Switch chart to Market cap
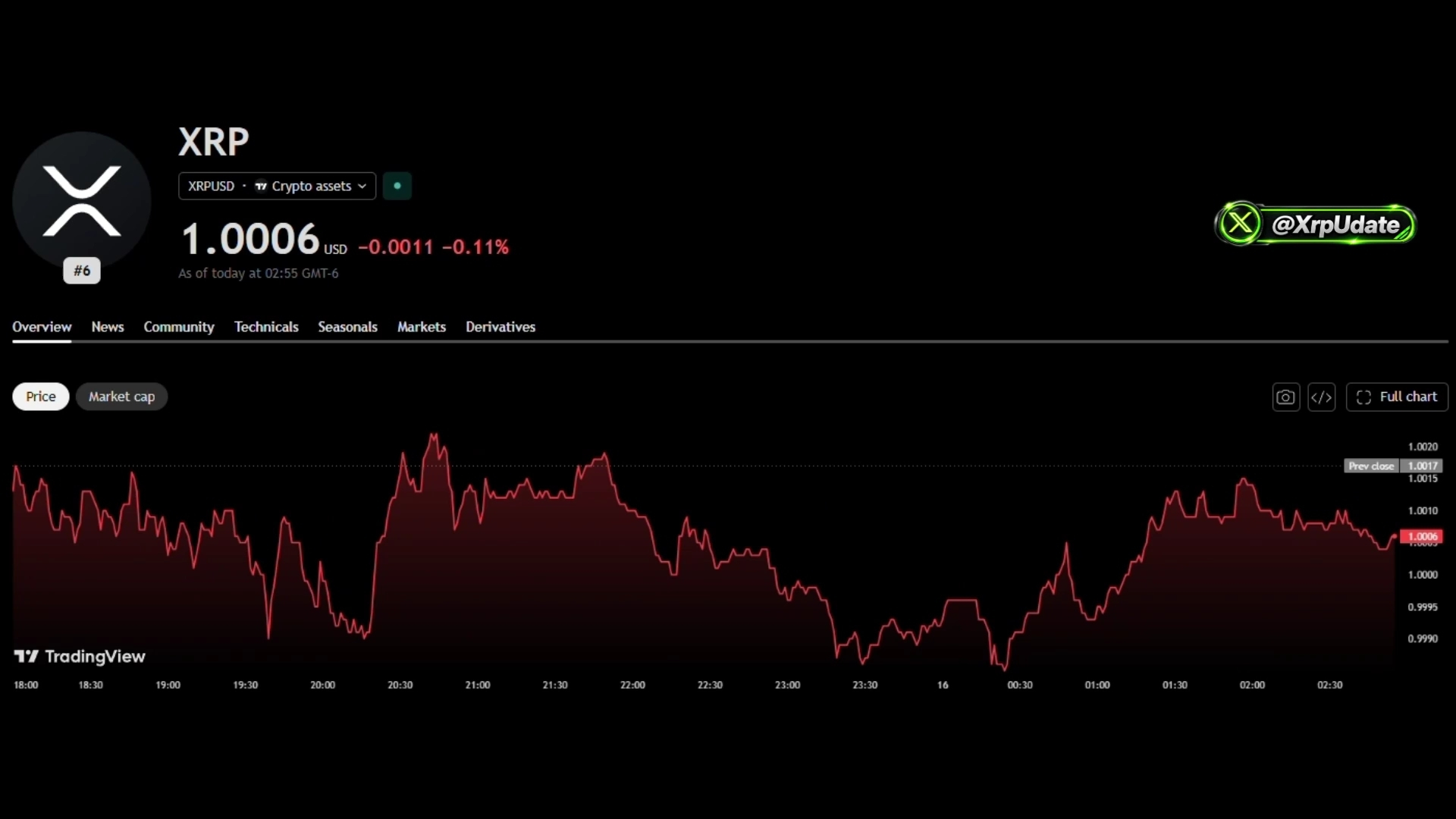 coord(121,397)
